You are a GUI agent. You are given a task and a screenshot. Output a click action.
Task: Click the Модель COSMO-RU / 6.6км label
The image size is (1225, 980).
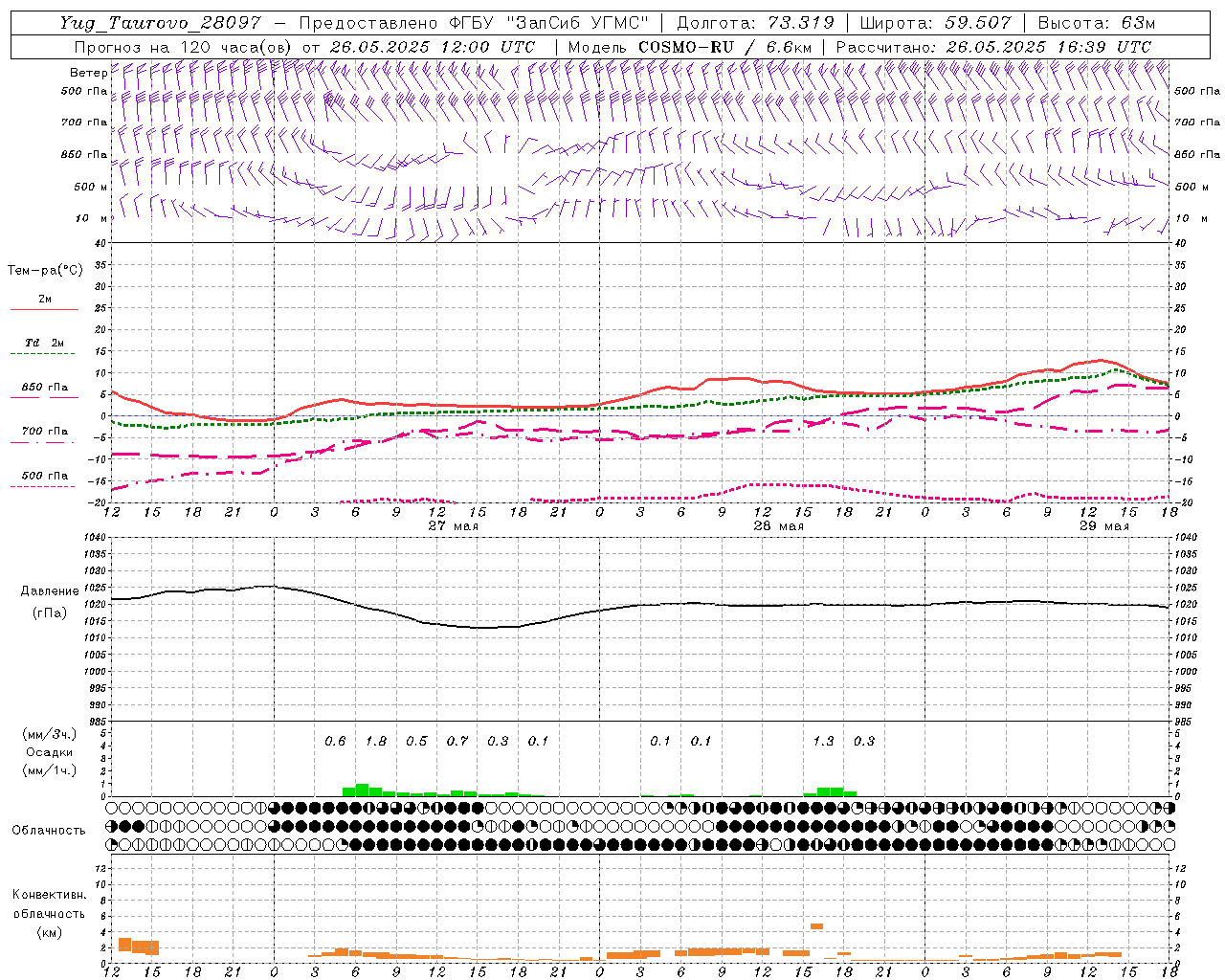(x=690, y=47)
